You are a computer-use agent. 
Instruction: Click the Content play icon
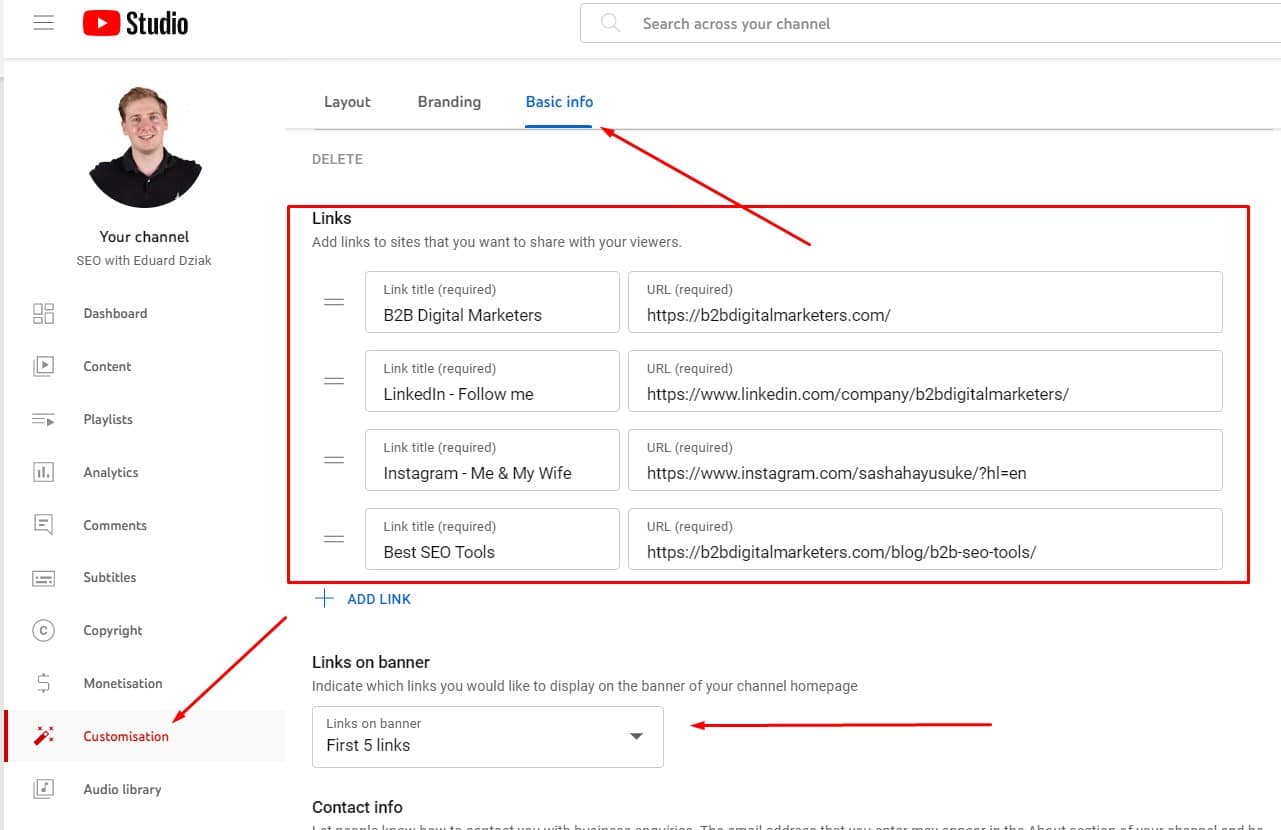tap(43, 366)
